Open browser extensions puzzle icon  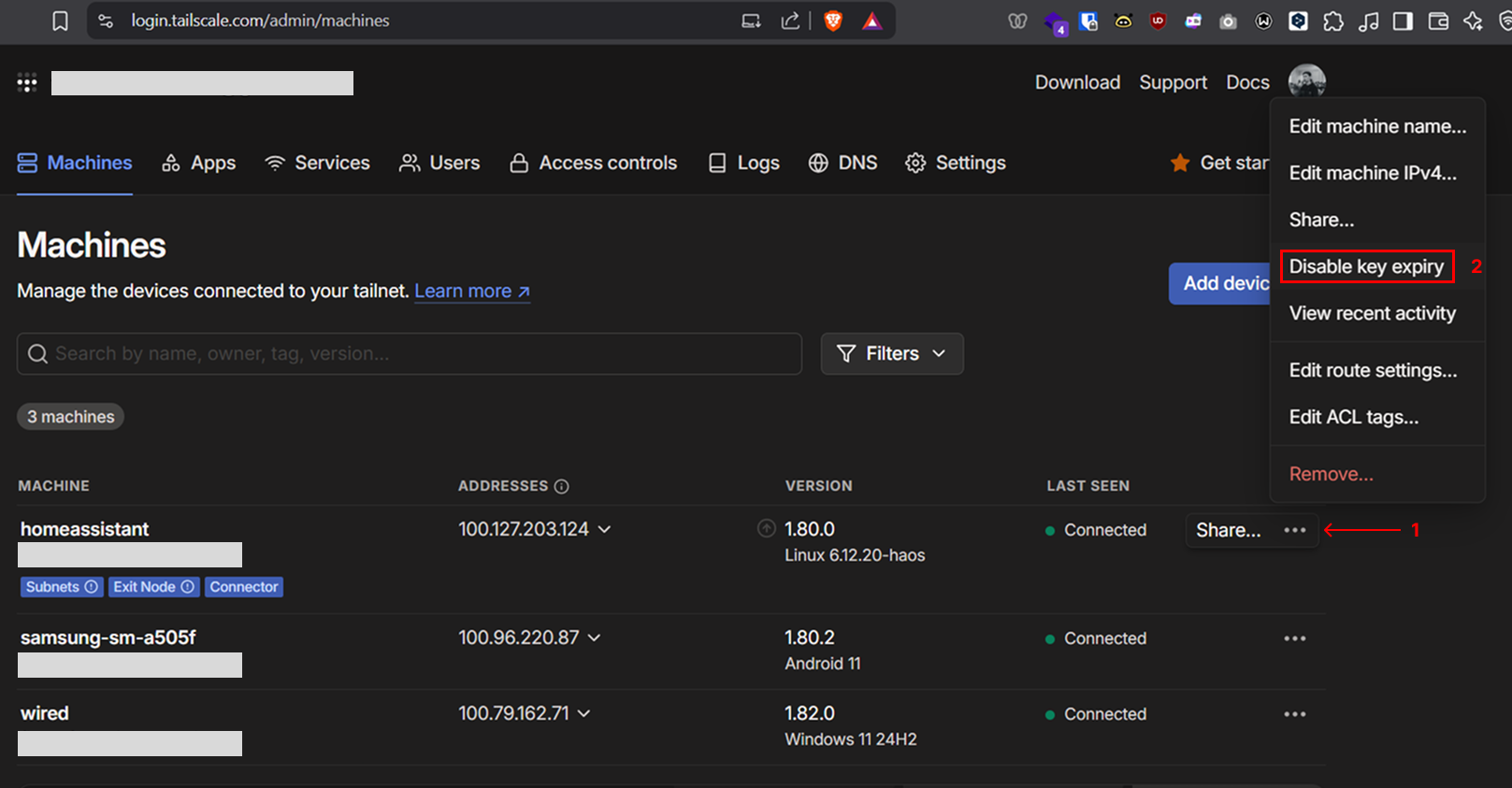[x=1333, y=21]
